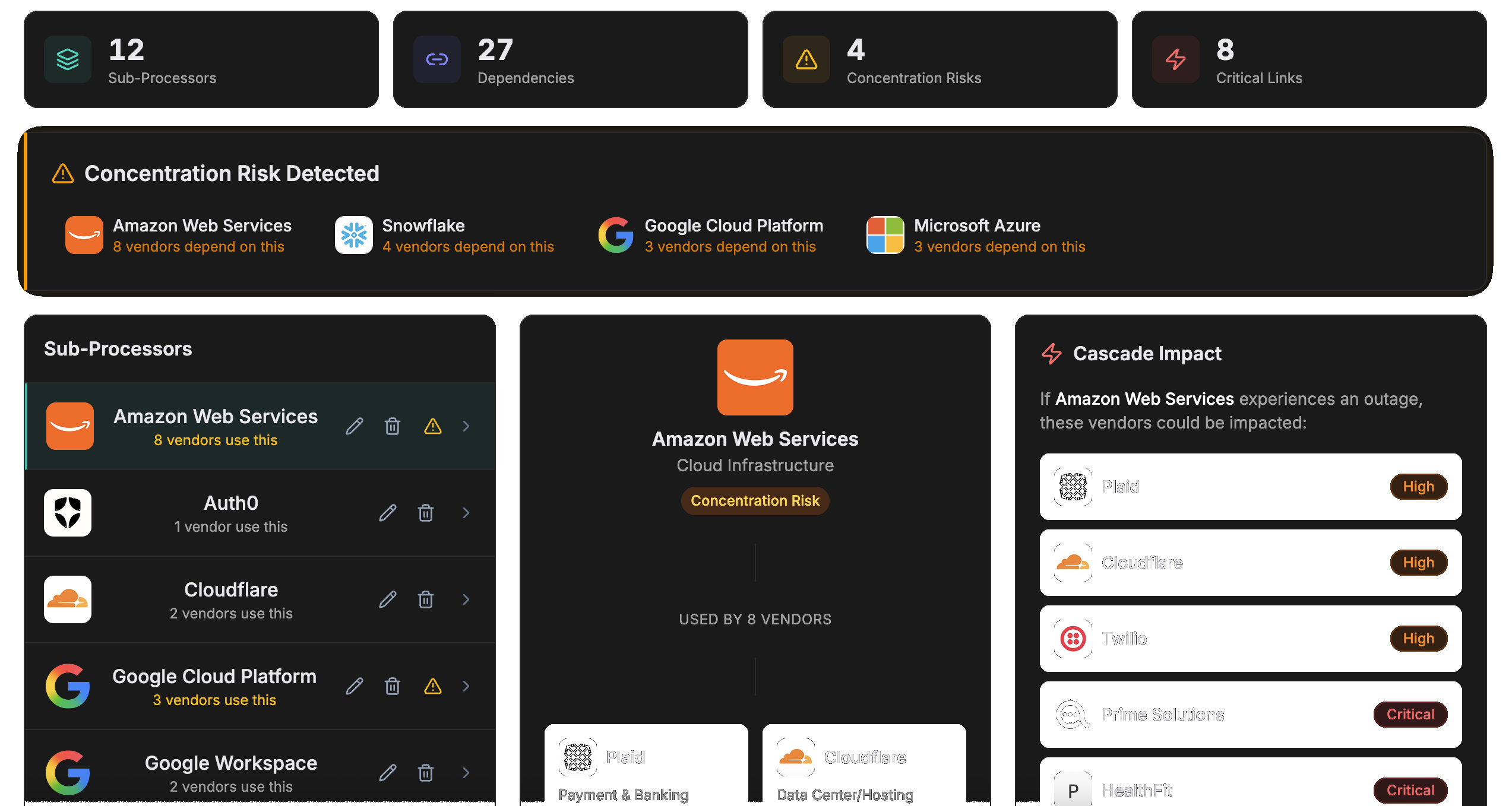The width and height of the screenshot is (1512, 806).
Task: Click the High badge on Twilio
Action: click(1419, 639)
